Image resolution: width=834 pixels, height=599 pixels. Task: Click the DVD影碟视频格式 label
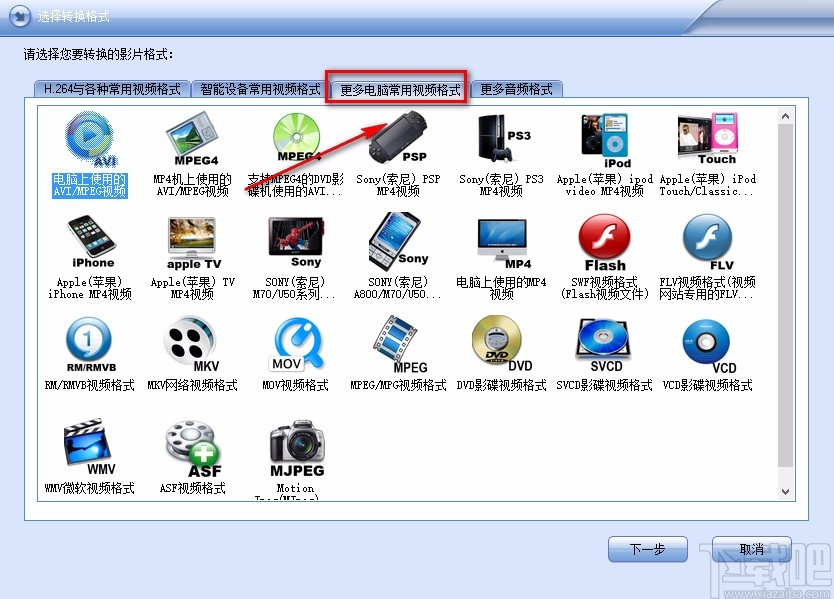coord(502,385)
